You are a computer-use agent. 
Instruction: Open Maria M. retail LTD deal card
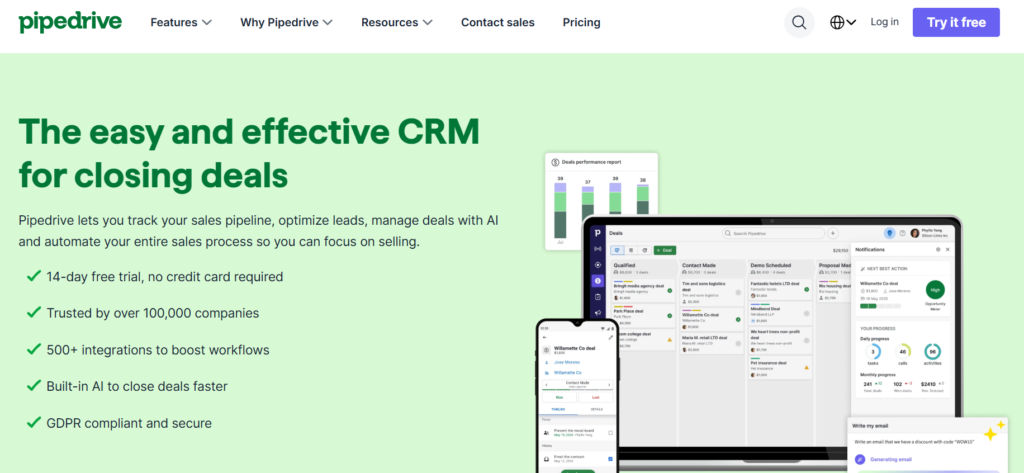click(711, 344)
